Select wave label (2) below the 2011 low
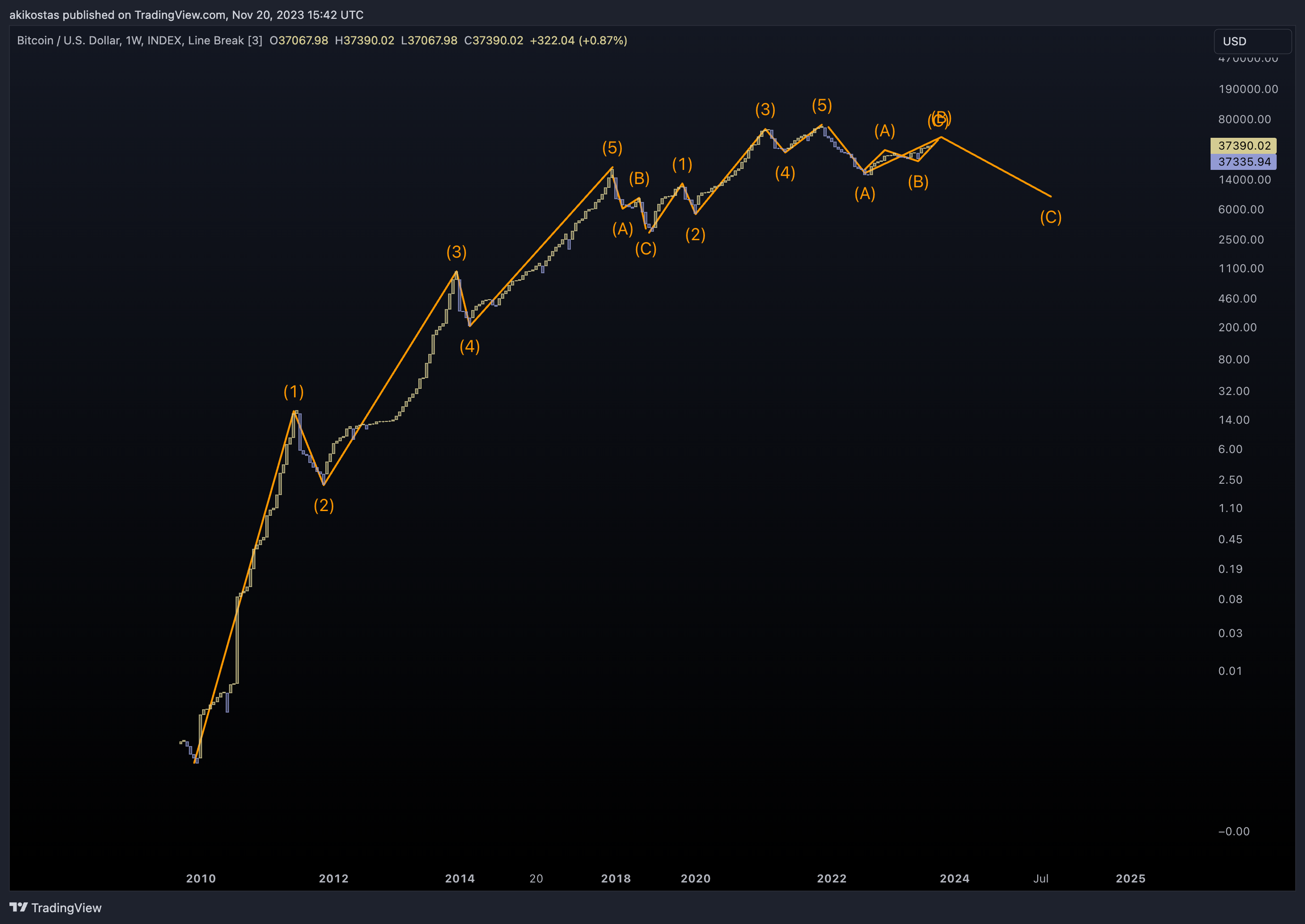 coord(324,505)
